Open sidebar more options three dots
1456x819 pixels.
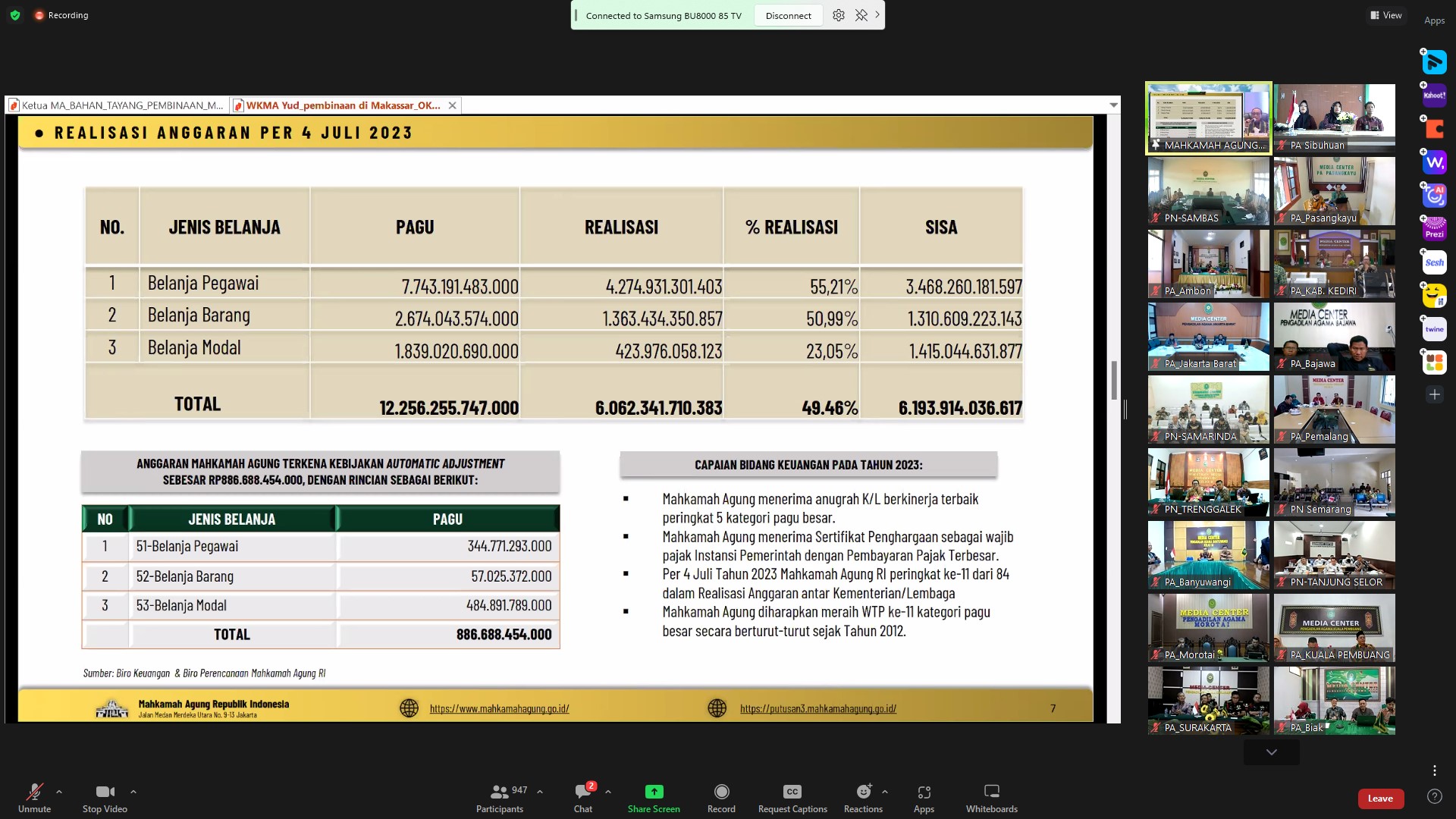click(1434, 770)
